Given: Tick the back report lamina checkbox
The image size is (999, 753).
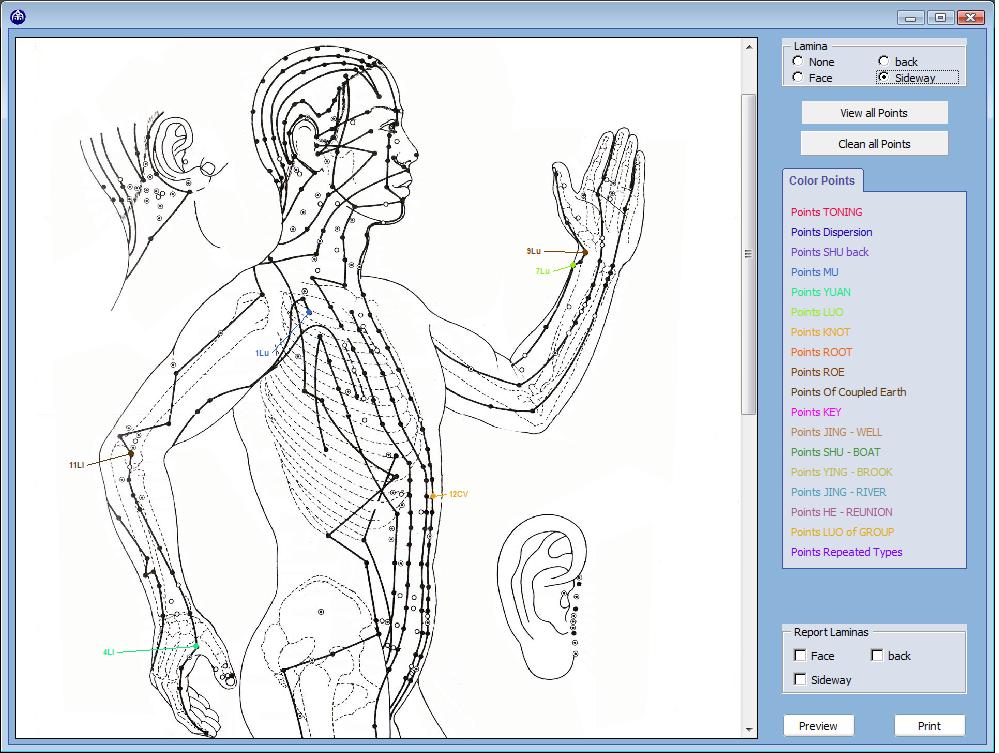Looking at the screenshot, I should (x=877, y=656).
